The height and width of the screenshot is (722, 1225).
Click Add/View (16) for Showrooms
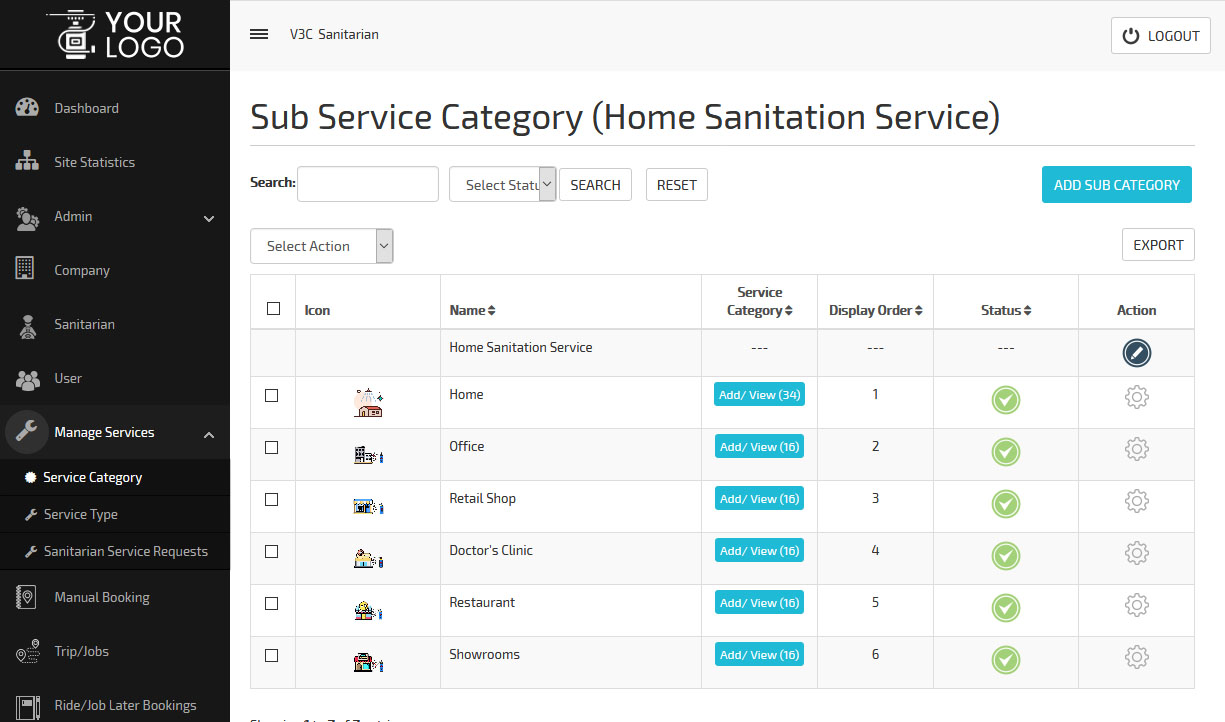[x=760, y=655]
